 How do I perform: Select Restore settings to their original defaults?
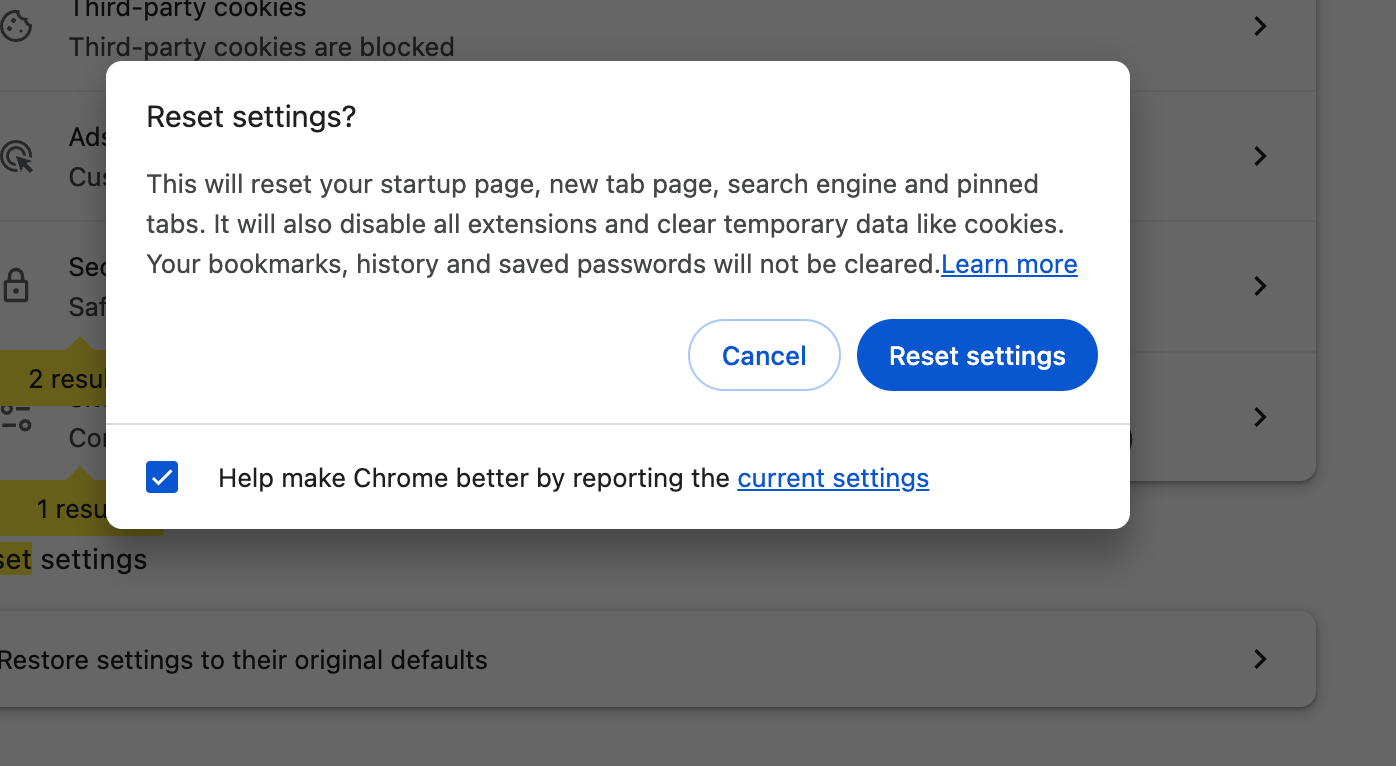[243, 659]
